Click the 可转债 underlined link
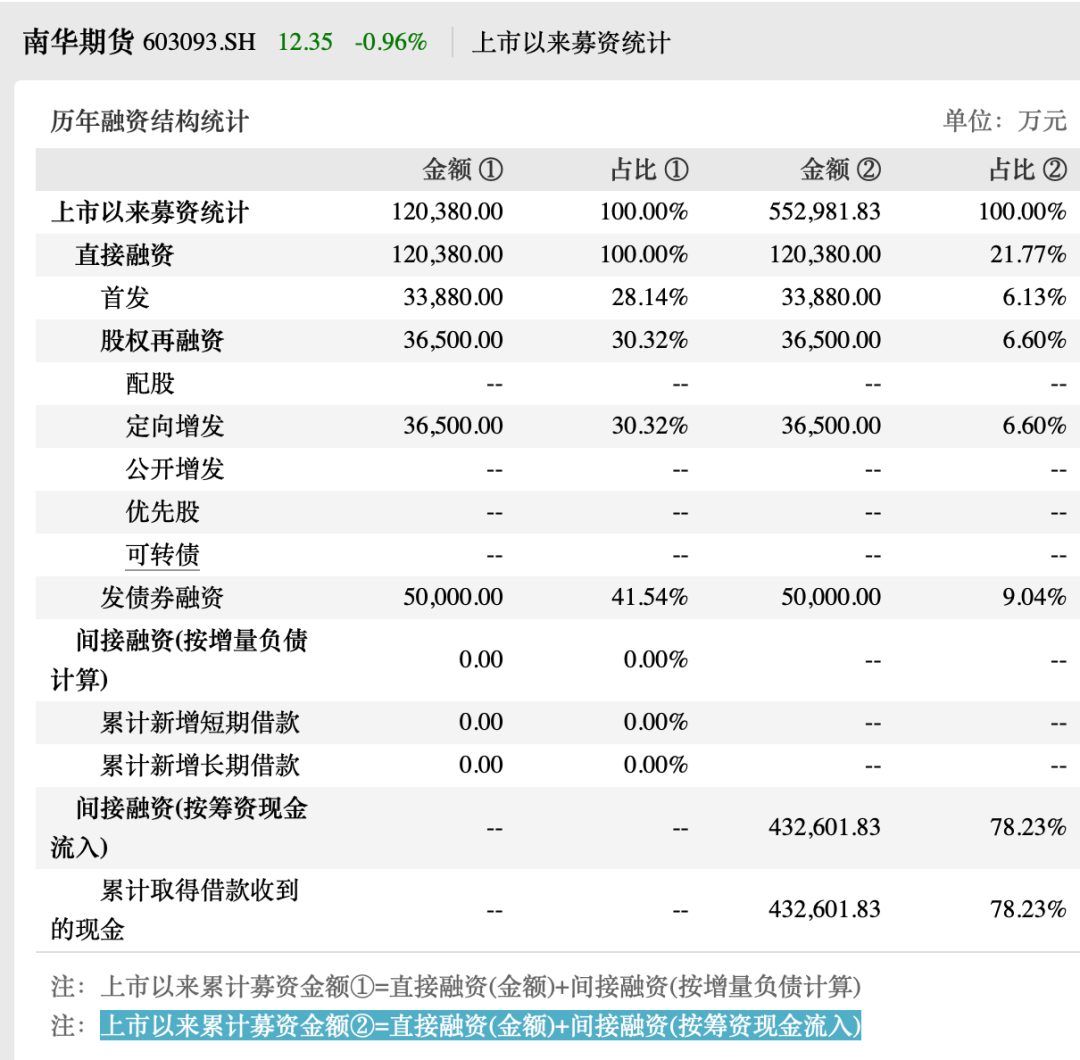This screenshot has width=1080, height=1060. [x=163, y=554]
